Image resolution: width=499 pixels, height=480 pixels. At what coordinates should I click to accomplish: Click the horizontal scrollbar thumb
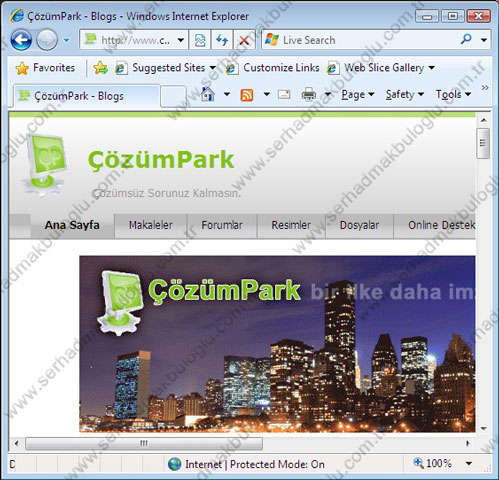[144, 443]
